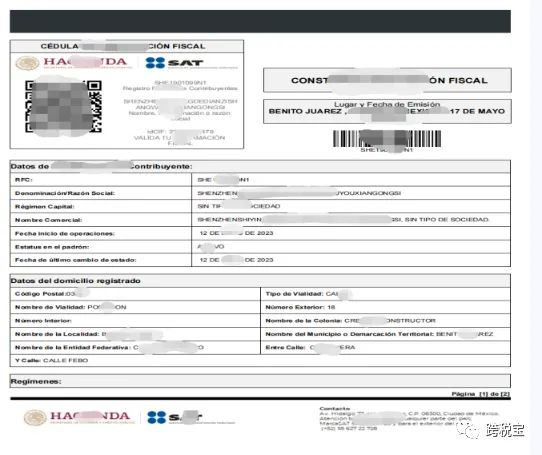The height and width of the screenshot is (455, 542).
Task: Click the Régimen Capital row value
Action: 351,206
